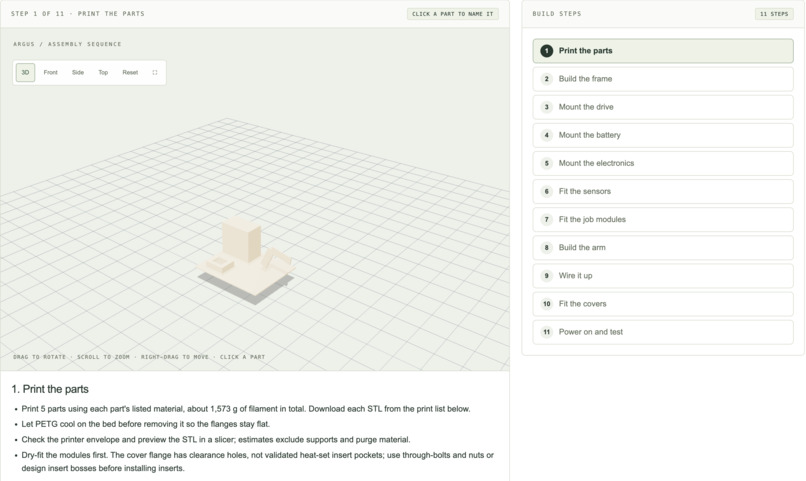Toggle fullscreen viewer icon

(x=155, y=72)
